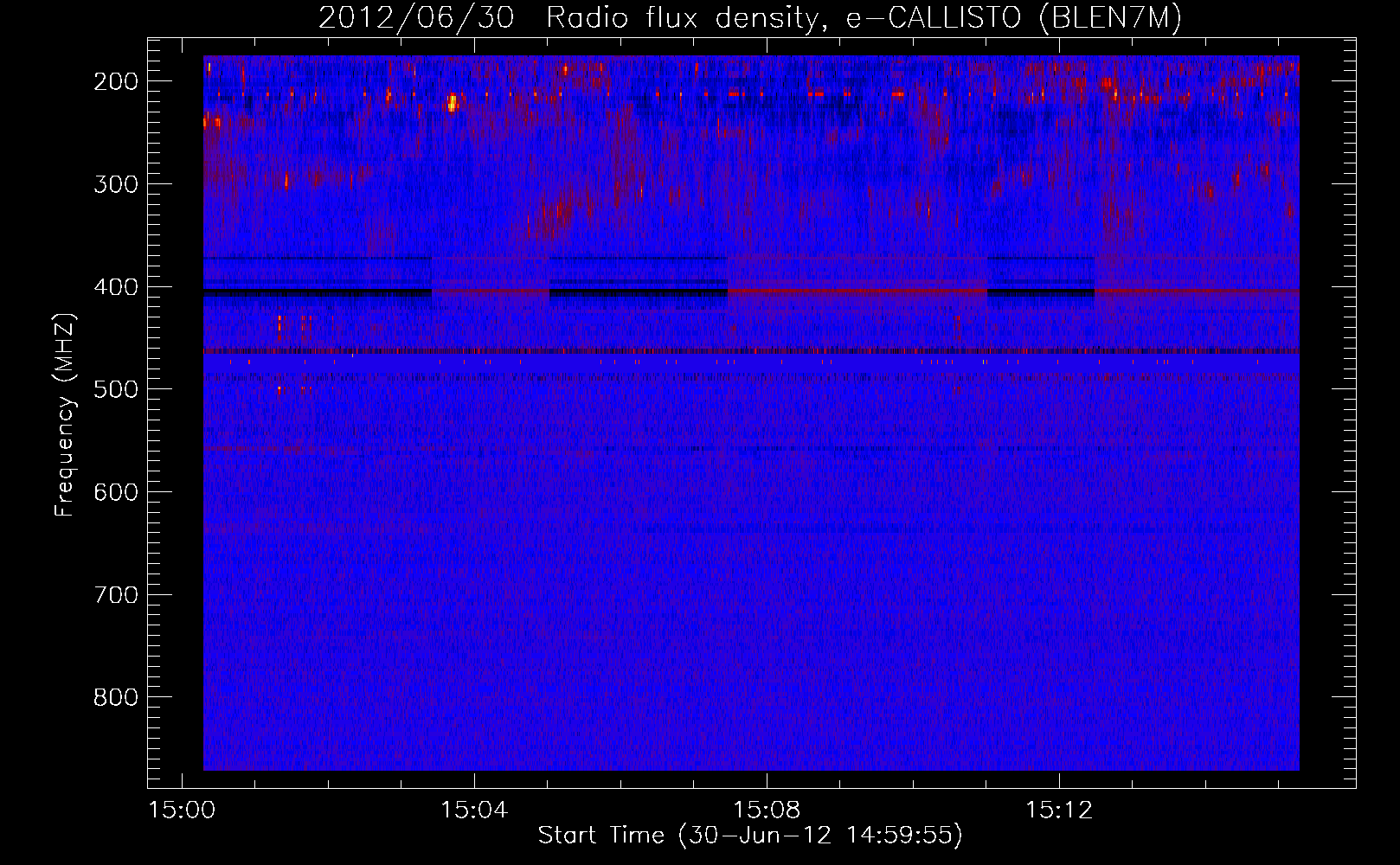Click the 15:08 time tick label
This screenshot has height=865, width=1400.
(767, 811)
